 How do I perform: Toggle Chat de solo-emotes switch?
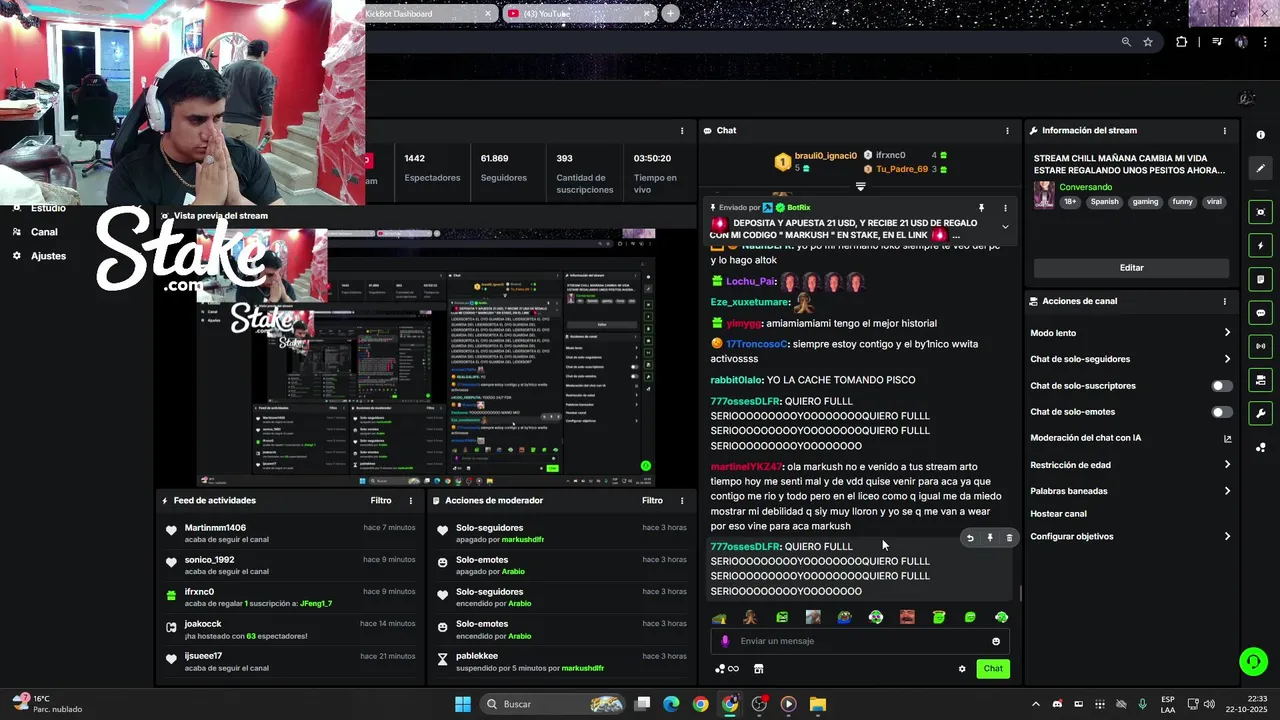(1222, 412)
